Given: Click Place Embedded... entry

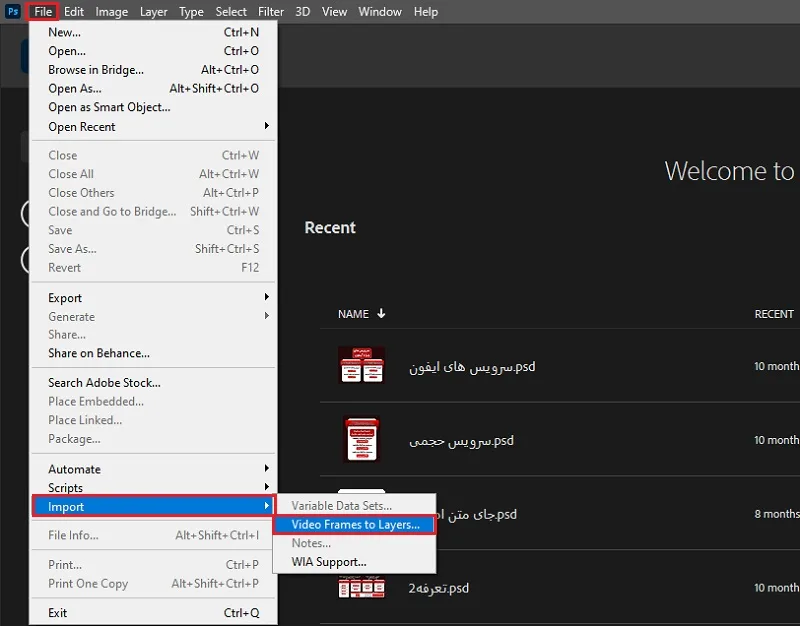Looking at the screenshot, I should coord(154,402).
